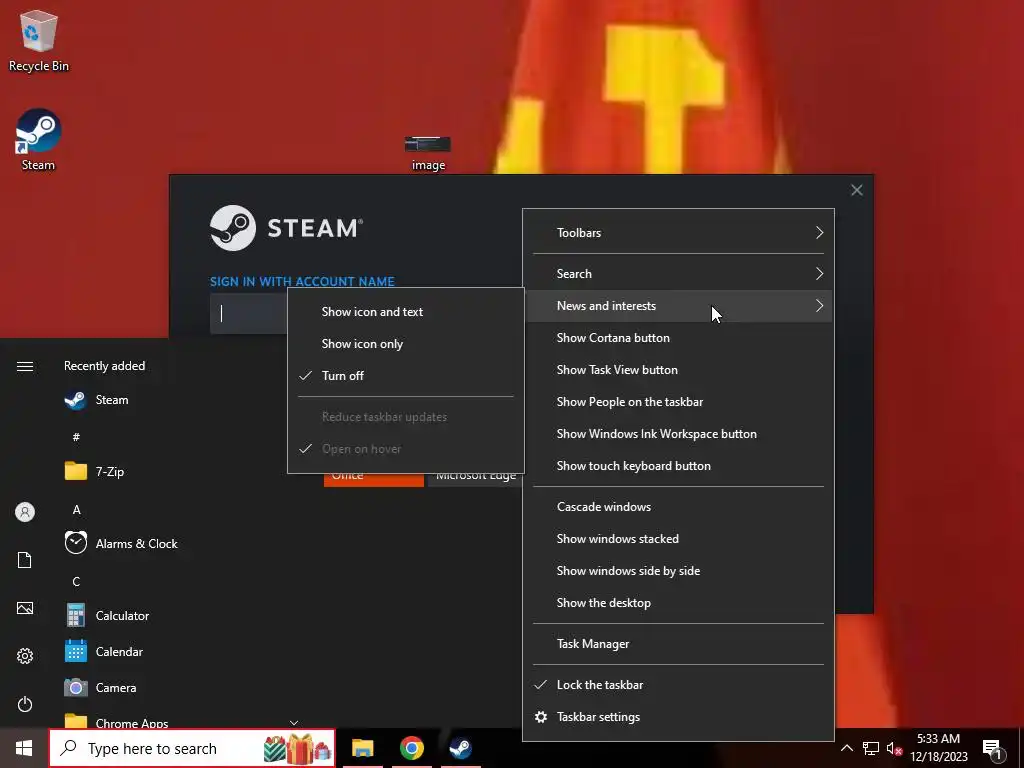Click the C letter header in app list
The image size is (1024, 768).
pos(76,581)
